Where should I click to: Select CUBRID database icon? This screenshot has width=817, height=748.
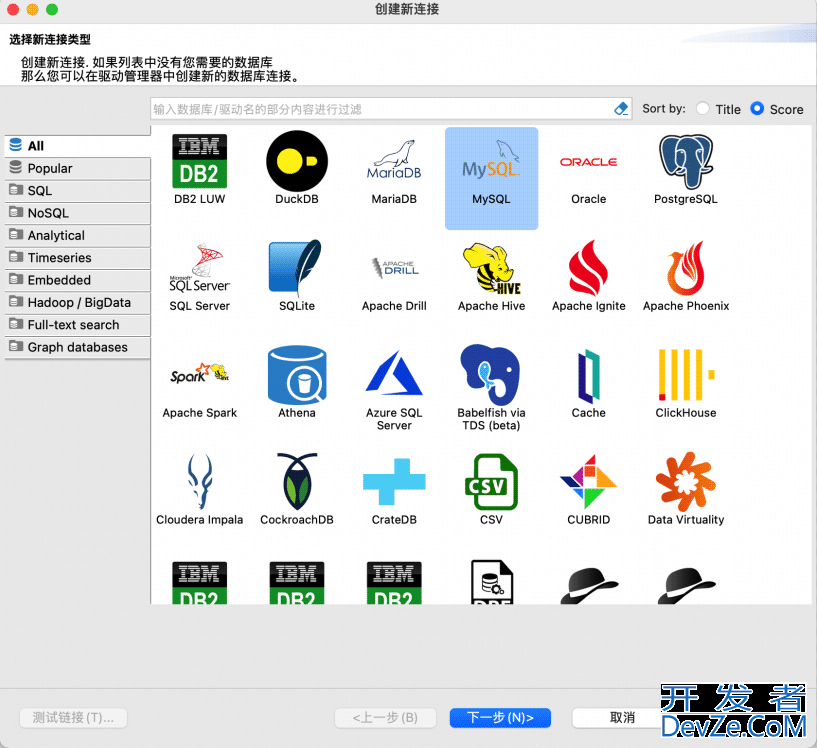pos(589,482)
